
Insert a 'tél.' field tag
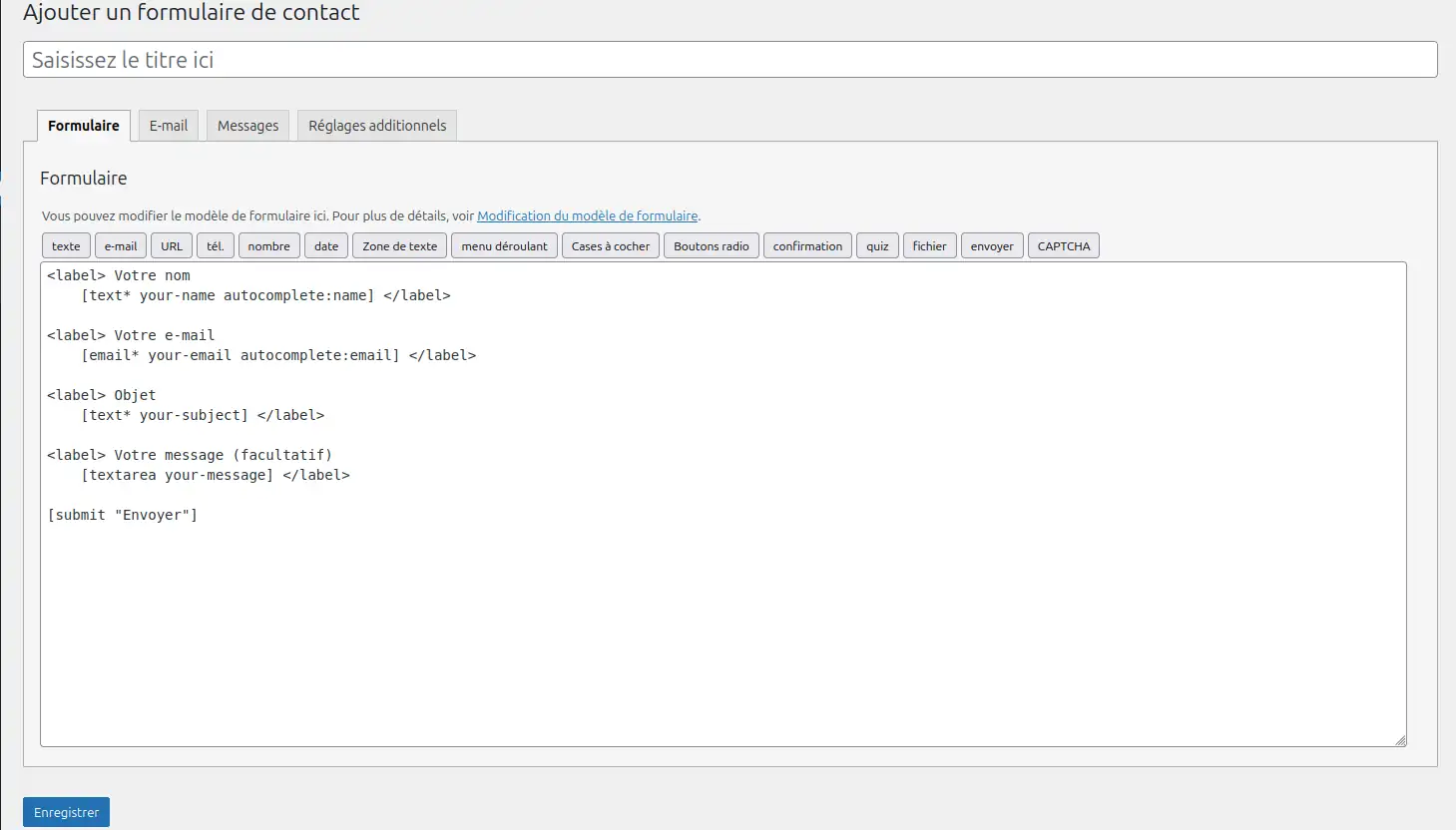(x=216, y=246)
